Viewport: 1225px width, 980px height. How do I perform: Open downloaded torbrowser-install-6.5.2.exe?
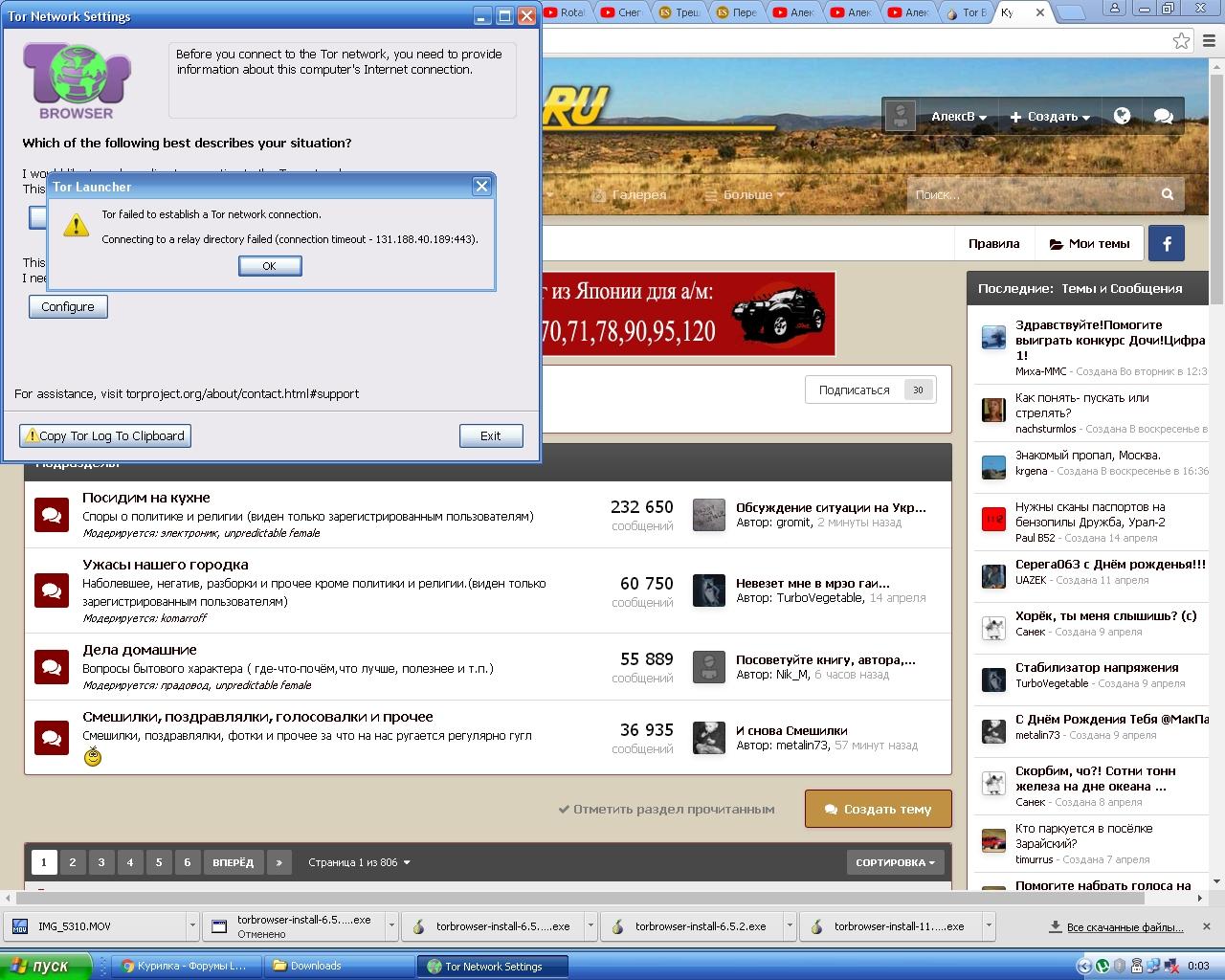point(691,926)
